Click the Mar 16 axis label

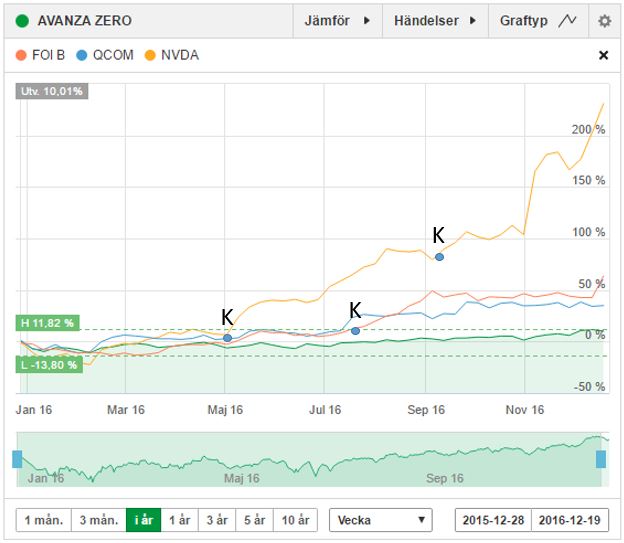pyautogui.click(x=126, y=410)
